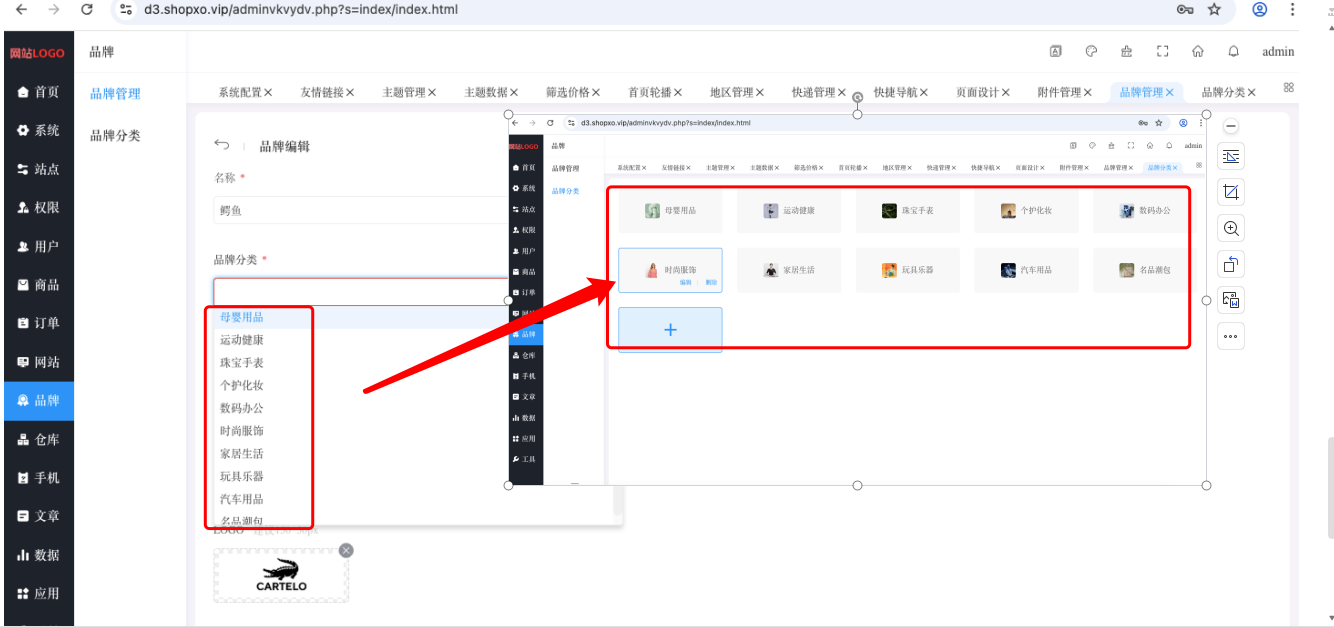Switch to the 品牌分类 tab

click(x=1222, y=92)
